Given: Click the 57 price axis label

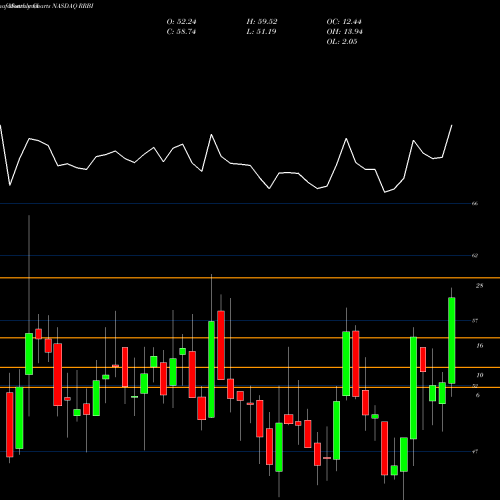Looking at the screenshot, I should point(475,321).
